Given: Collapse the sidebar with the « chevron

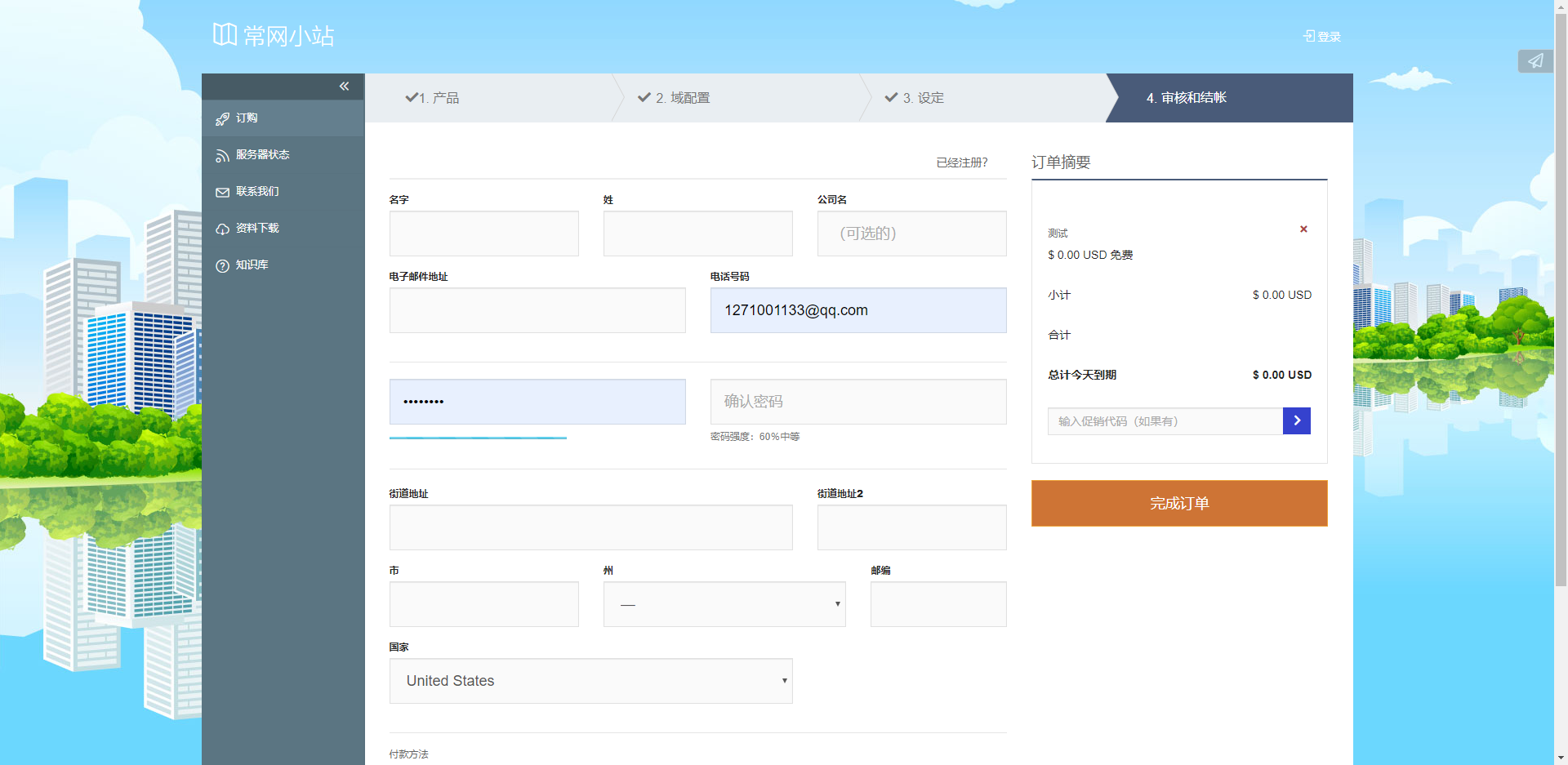Looking at the screenshot, I should click(x=344, y=86).
